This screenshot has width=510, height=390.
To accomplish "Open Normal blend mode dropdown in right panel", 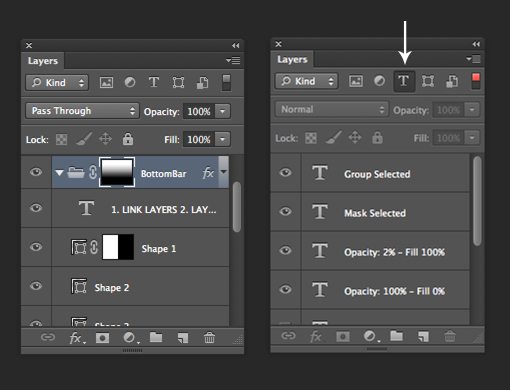I will [332, 109].
